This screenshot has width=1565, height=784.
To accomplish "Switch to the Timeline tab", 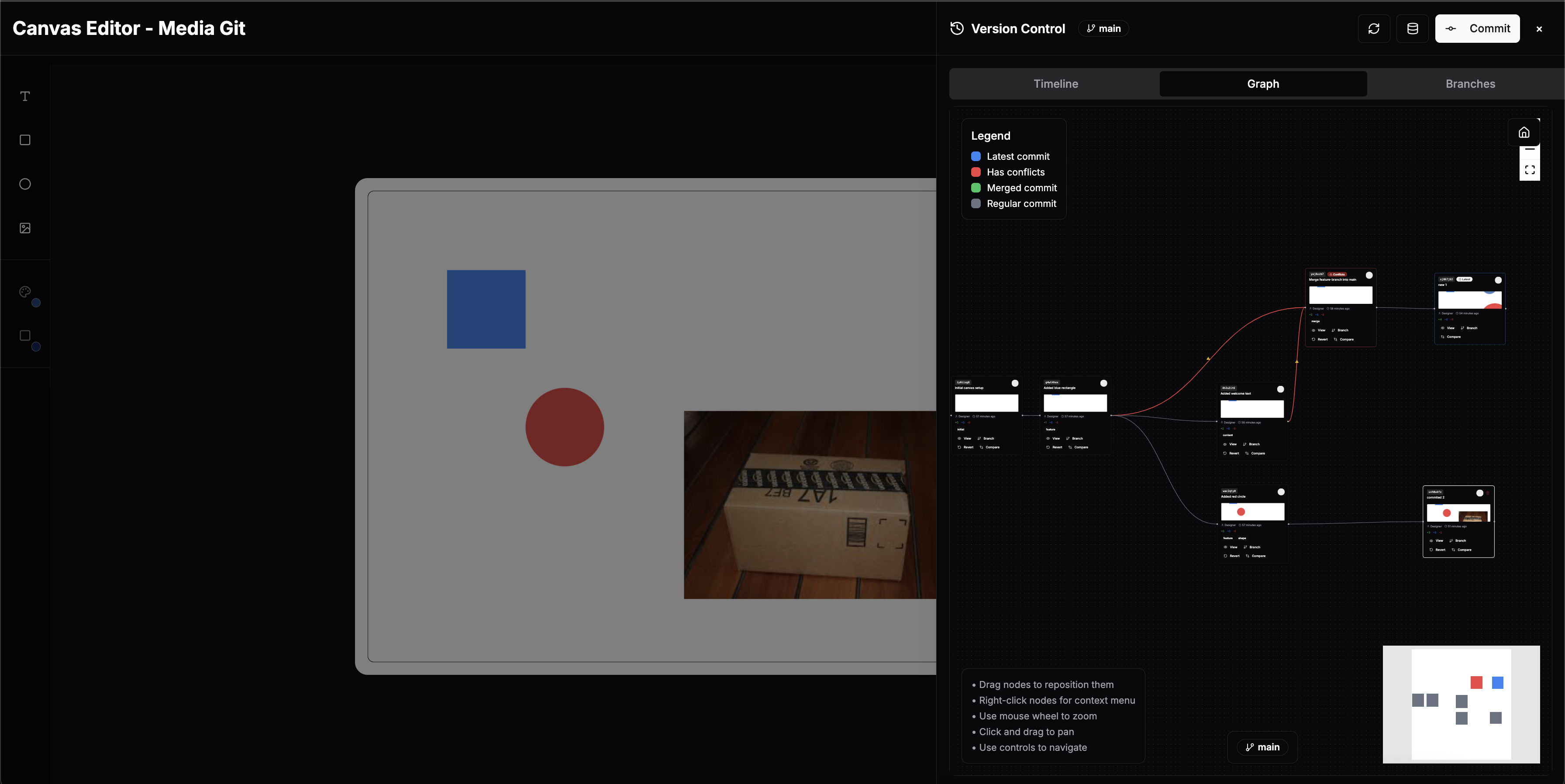I will pos(1055,84).
